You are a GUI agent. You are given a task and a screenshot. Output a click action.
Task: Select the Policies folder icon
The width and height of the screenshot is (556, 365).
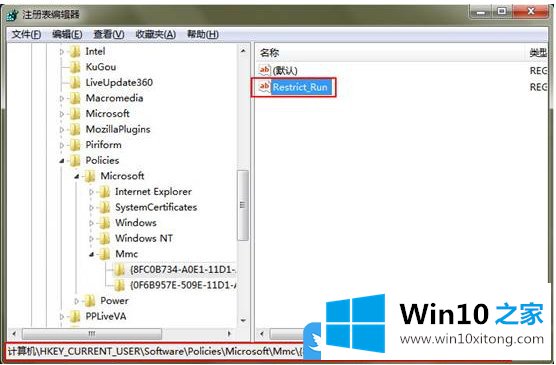[75, 161]
